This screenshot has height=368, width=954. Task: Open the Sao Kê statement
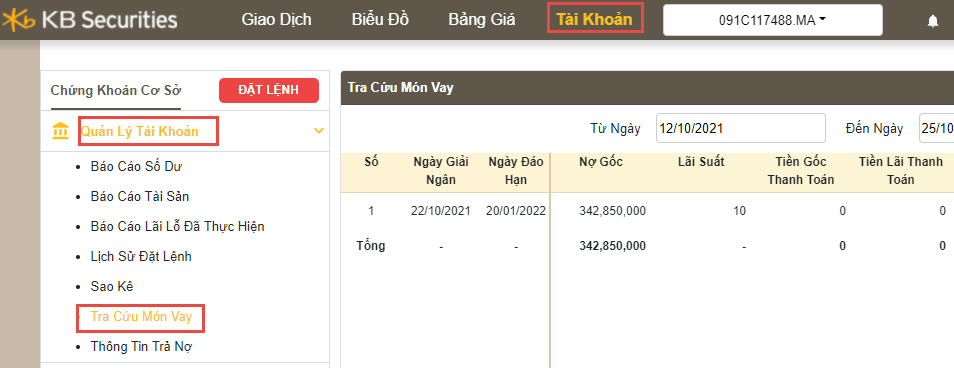(112, 286)
